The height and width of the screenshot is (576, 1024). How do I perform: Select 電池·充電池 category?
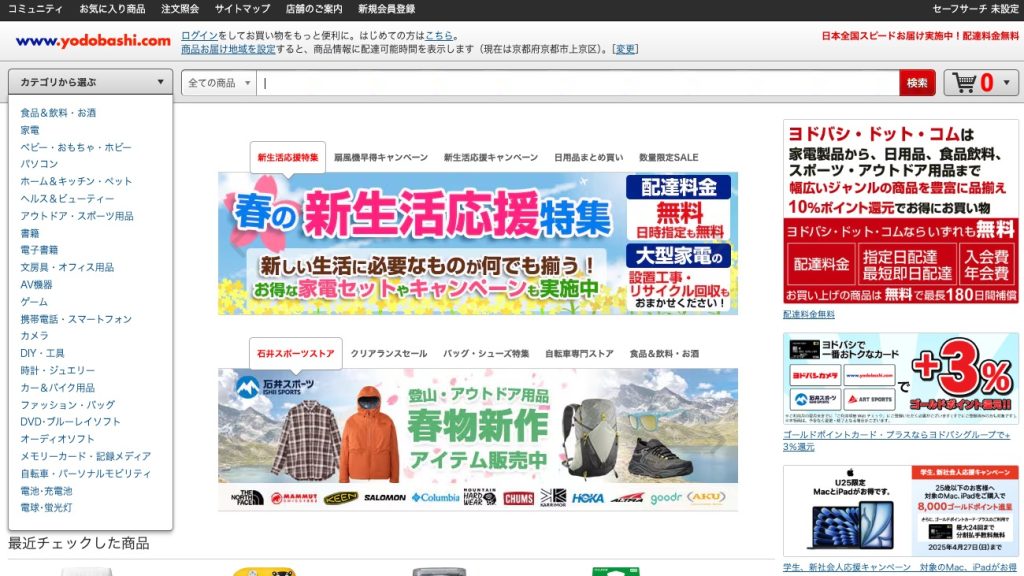[46, 490]
